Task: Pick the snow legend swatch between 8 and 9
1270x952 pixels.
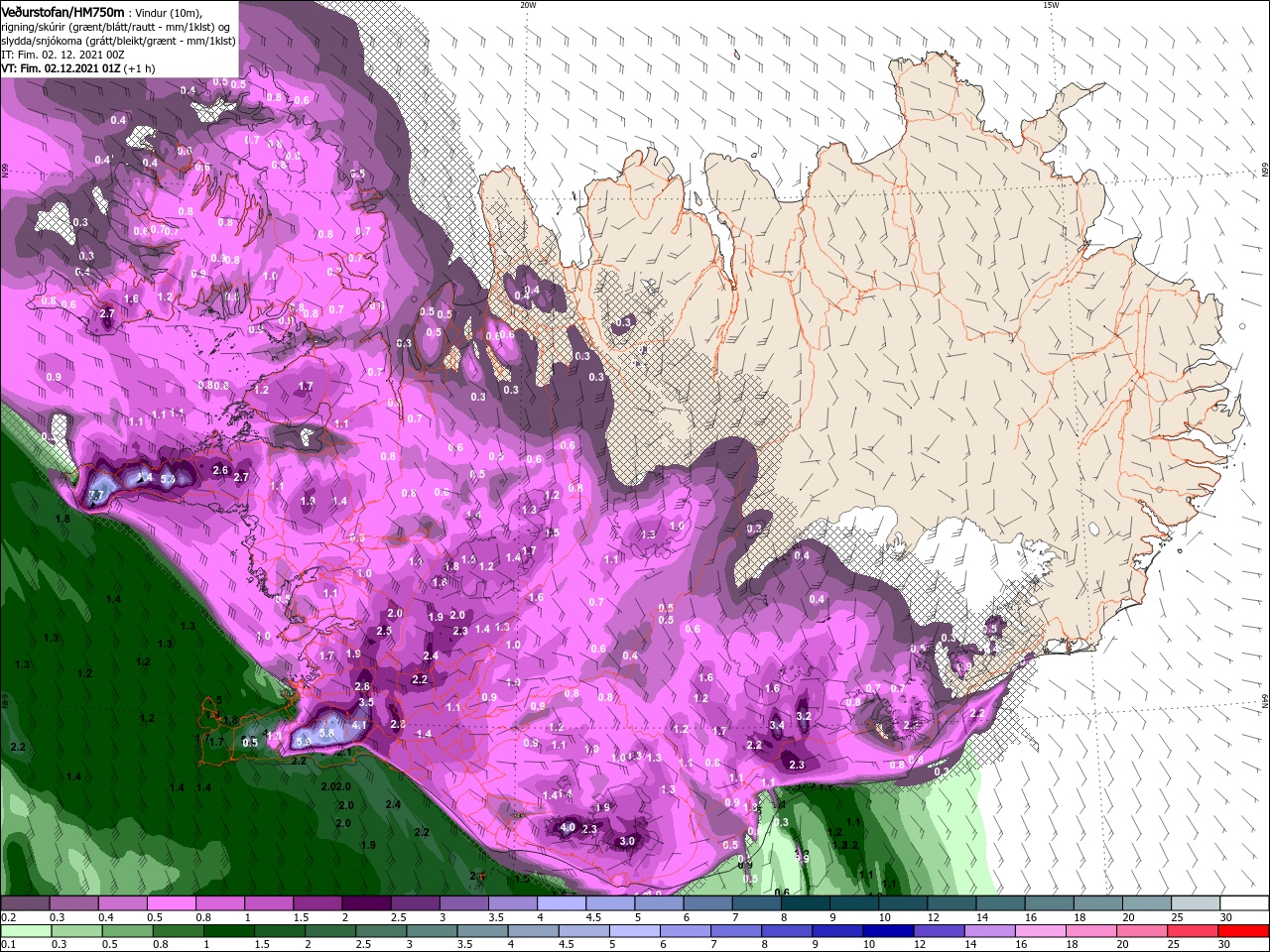Action: (x=806, y=903)
